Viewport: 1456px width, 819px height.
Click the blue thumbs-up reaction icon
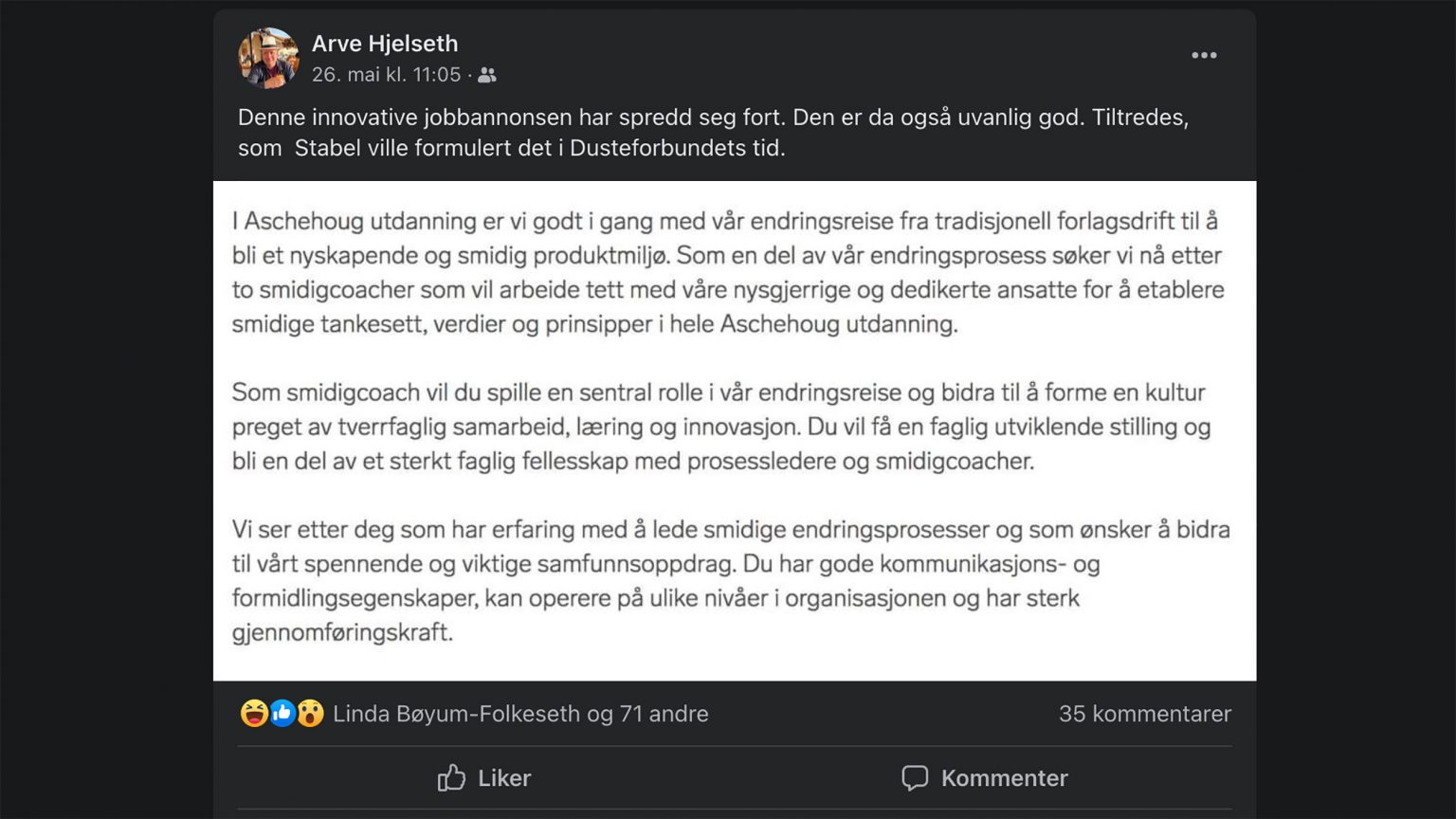point(282,713)
